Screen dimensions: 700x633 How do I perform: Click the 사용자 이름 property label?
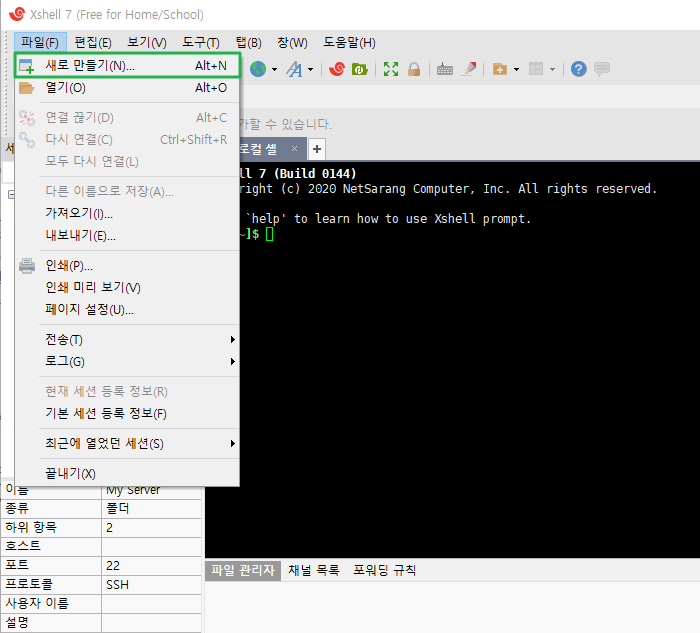point(37,604)
